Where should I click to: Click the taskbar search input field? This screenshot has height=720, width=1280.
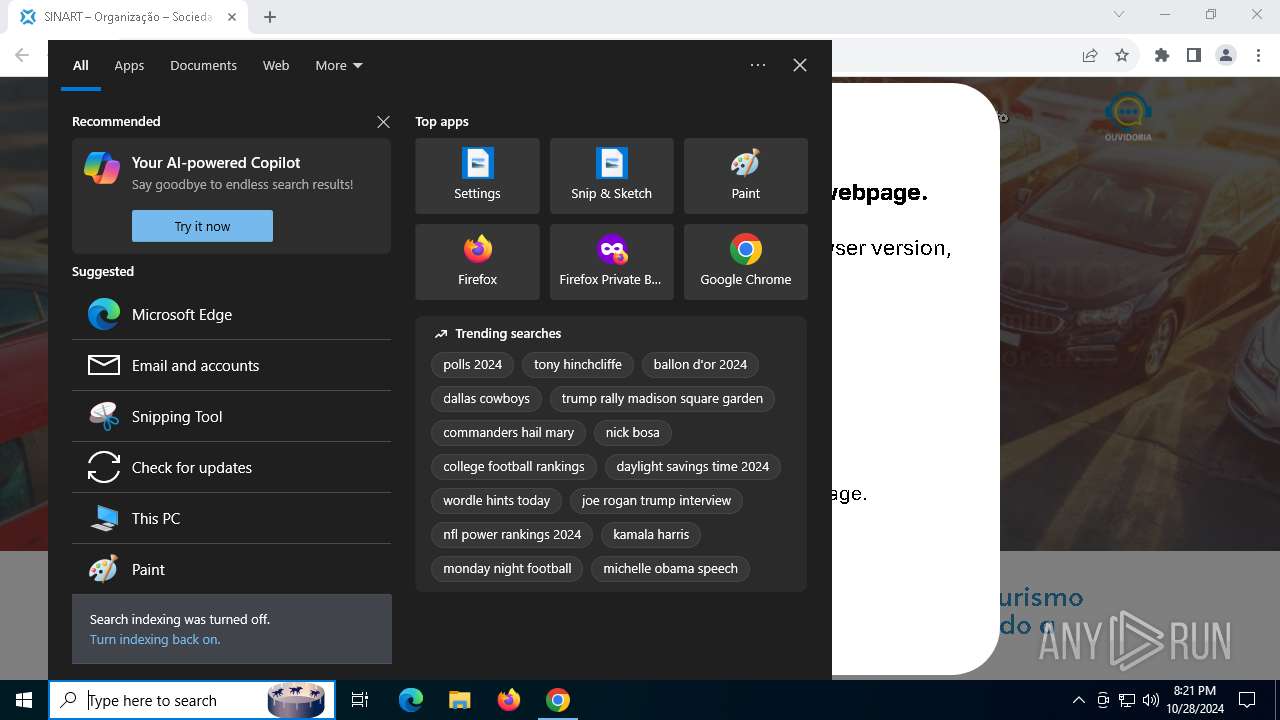[x=192, y=700]
